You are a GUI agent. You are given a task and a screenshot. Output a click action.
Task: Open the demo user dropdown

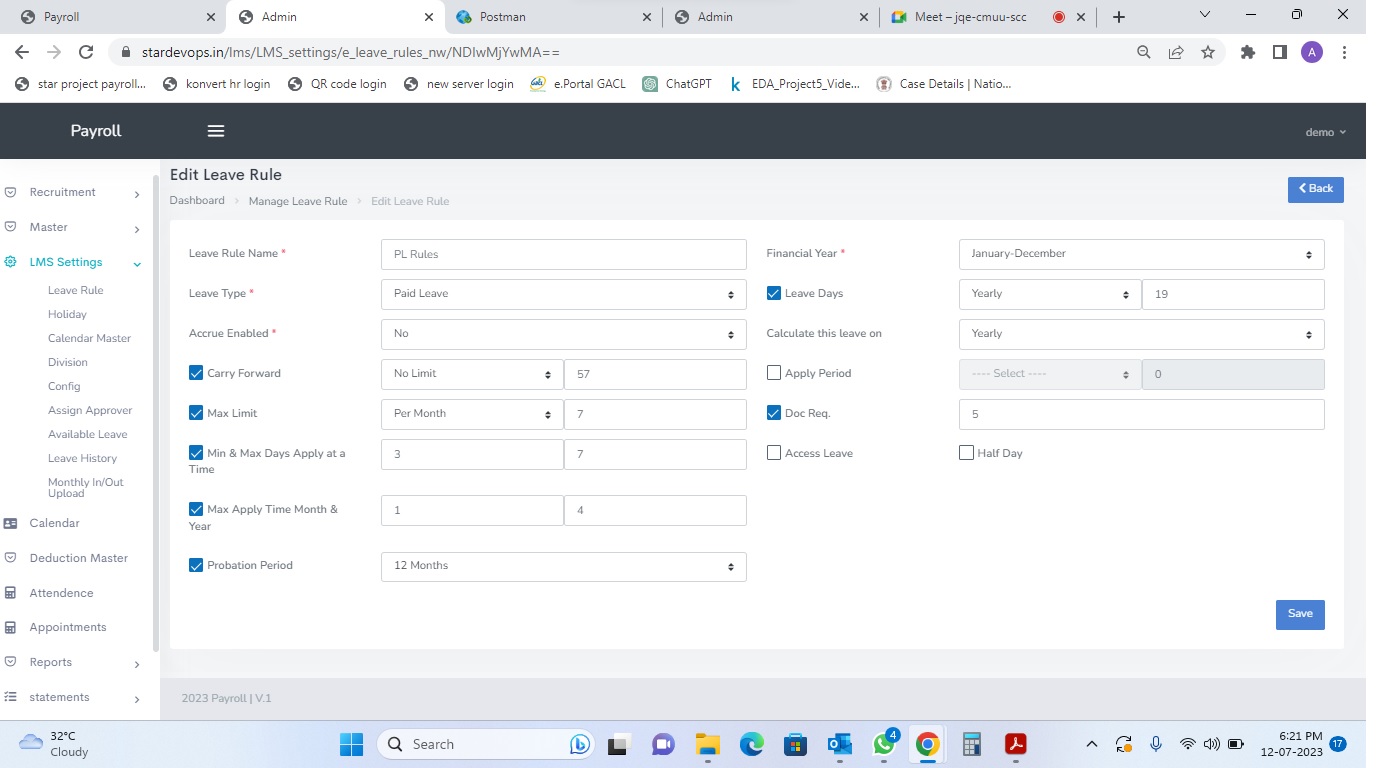[1326, 132]
